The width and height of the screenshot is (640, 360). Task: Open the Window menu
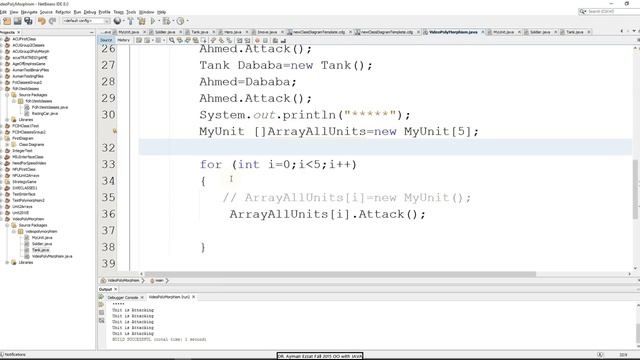click(147, 12)
